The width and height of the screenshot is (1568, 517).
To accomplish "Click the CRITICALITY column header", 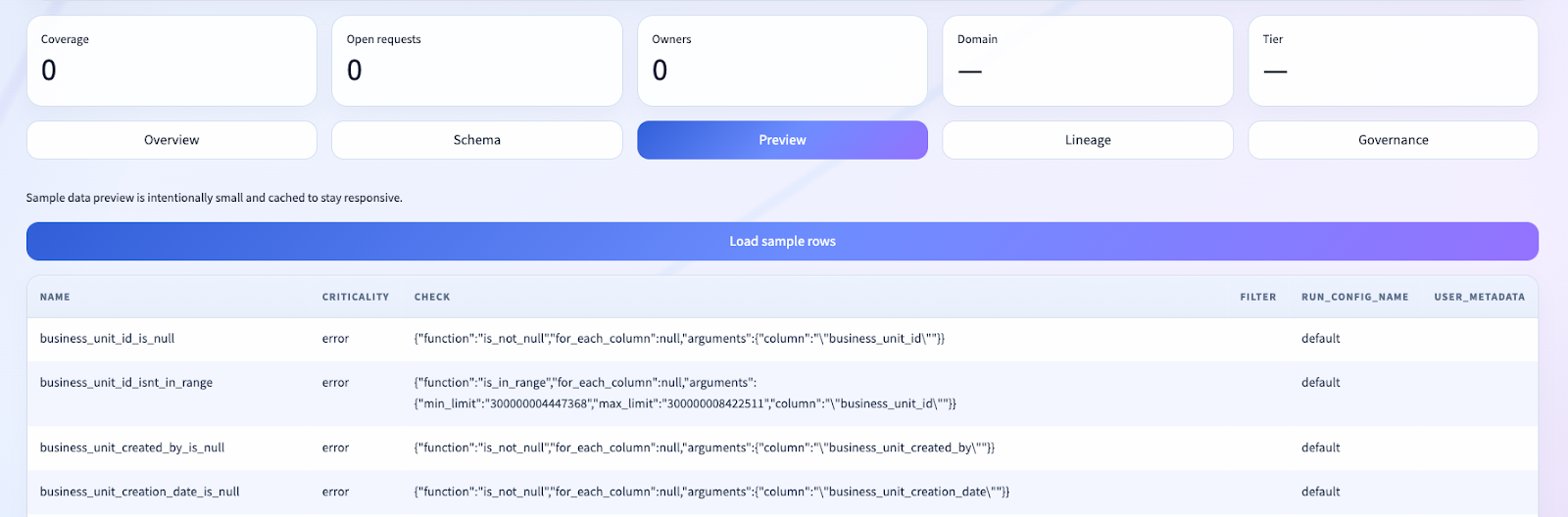I will [355, 297].
